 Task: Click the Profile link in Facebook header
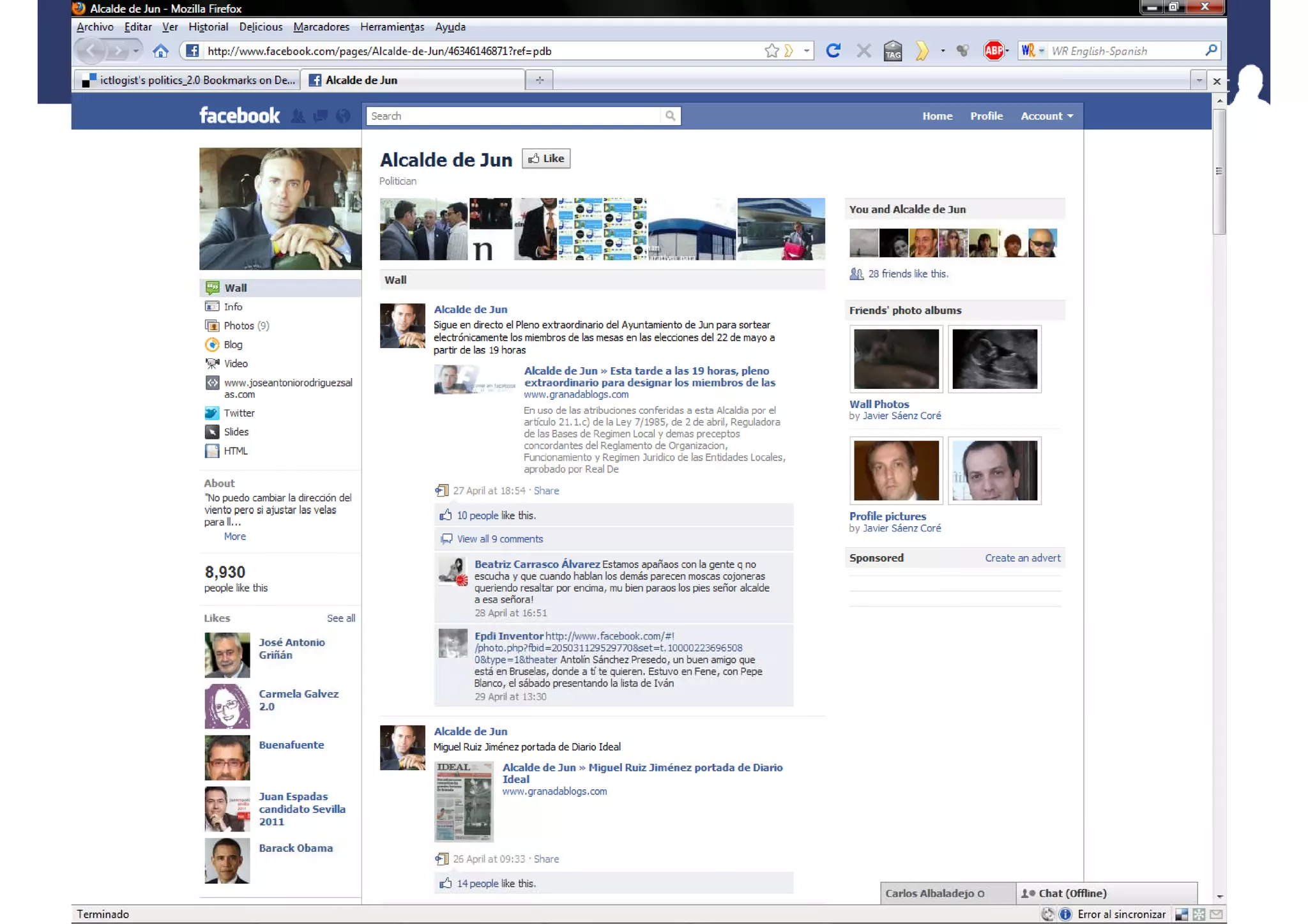986,116
